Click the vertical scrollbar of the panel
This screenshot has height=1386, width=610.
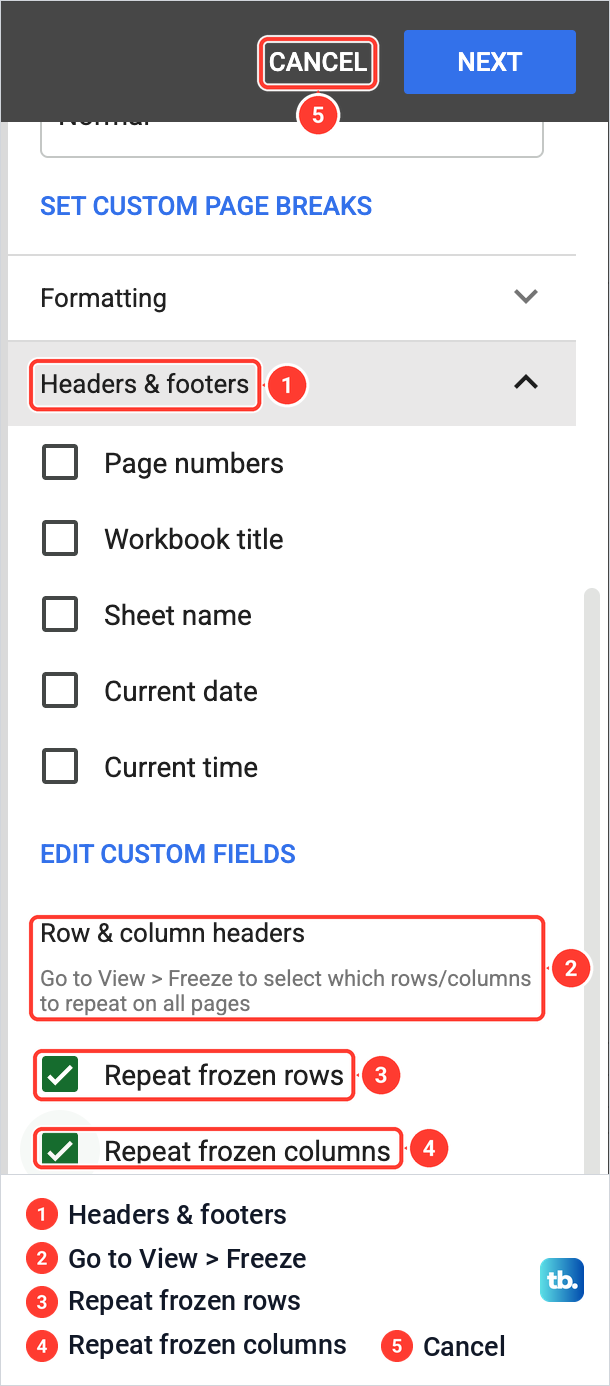coord(591,880)
